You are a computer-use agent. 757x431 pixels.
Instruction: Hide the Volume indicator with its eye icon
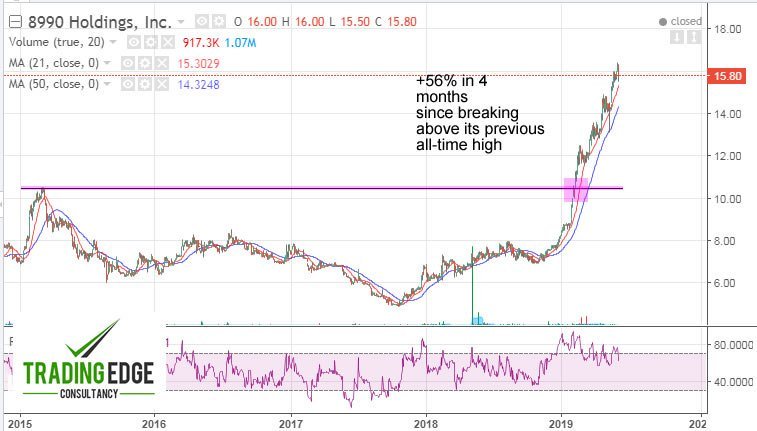[x=134, y=42]
